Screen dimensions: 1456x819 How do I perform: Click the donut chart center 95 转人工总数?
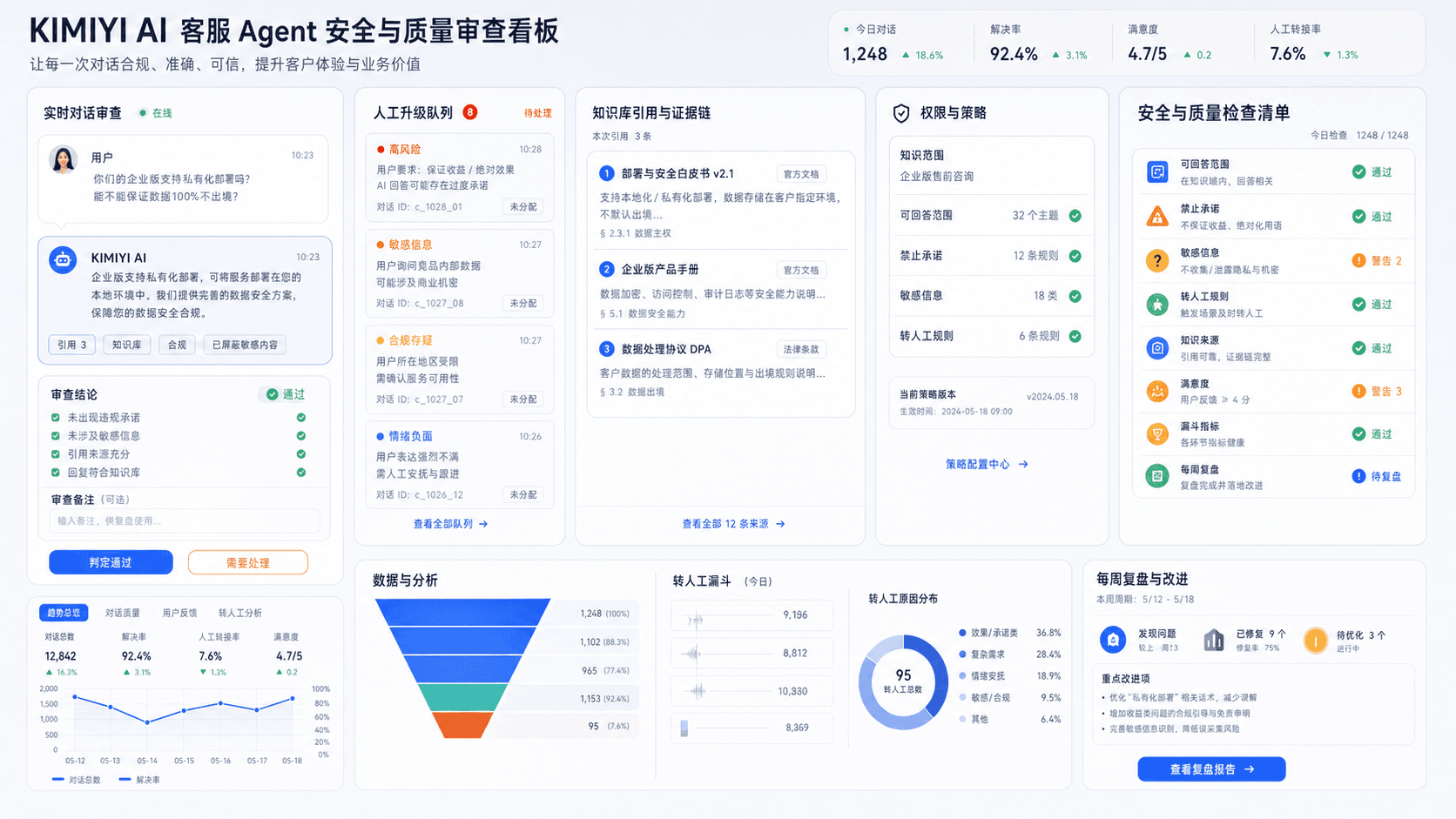(903, 681)
